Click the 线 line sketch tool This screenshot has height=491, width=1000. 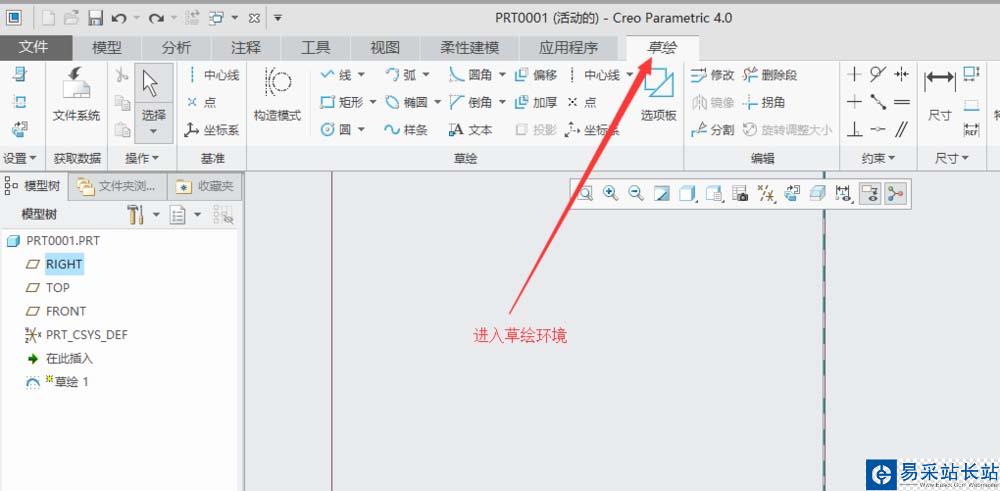coord(336,75)
